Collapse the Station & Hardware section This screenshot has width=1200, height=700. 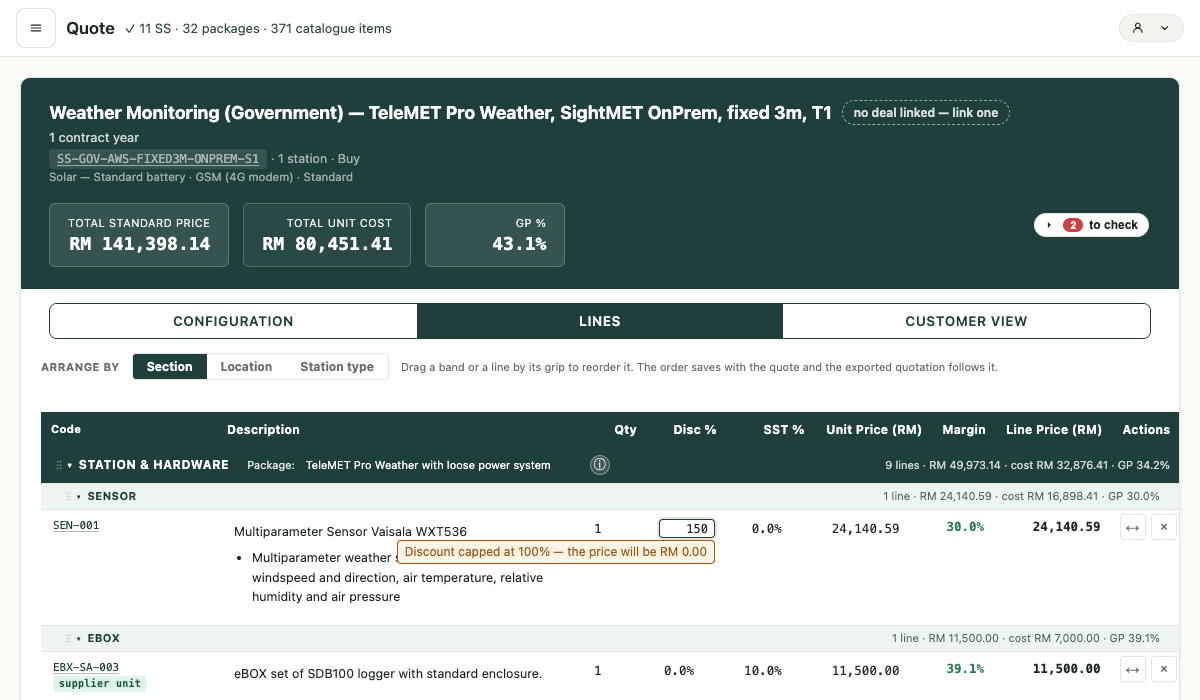[70, 465]
